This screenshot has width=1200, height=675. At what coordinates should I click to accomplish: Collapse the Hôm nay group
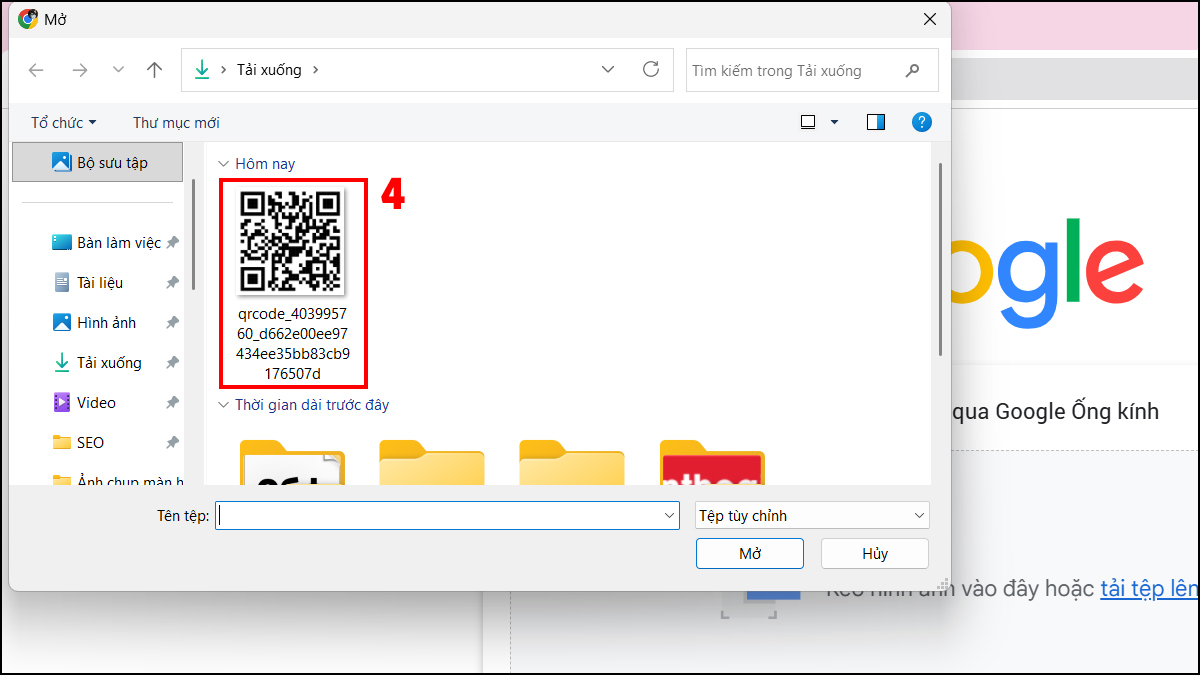coord(223,164)
